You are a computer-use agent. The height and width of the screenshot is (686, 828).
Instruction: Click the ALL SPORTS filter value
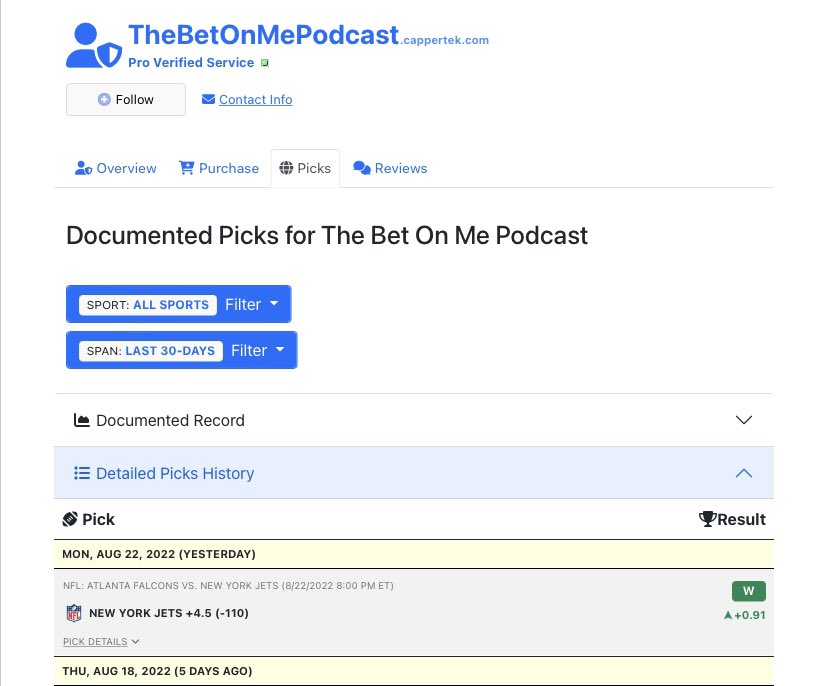tap(171, 305)
